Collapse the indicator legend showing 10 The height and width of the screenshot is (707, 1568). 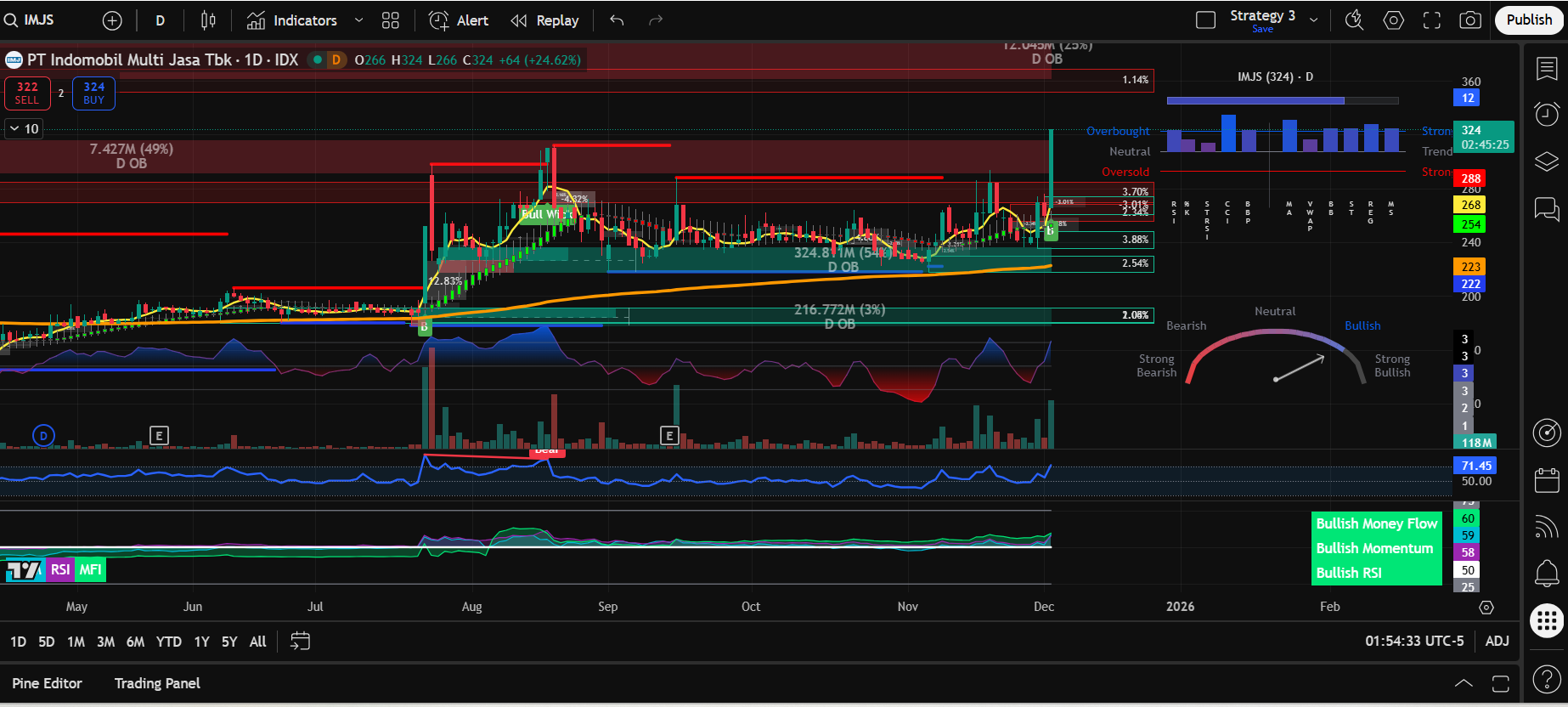(x=15, y=129)
